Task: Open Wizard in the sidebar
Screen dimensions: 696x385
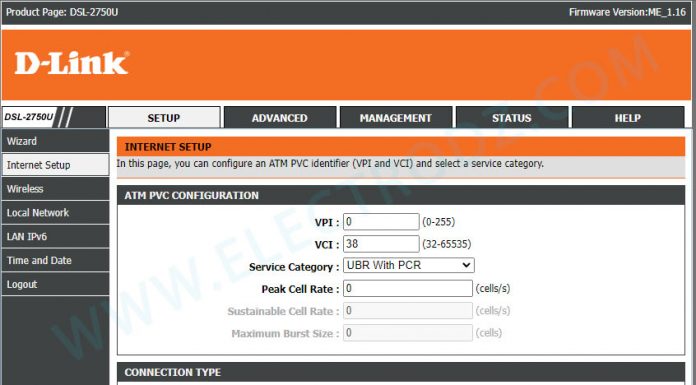Action: click(55, 141)
